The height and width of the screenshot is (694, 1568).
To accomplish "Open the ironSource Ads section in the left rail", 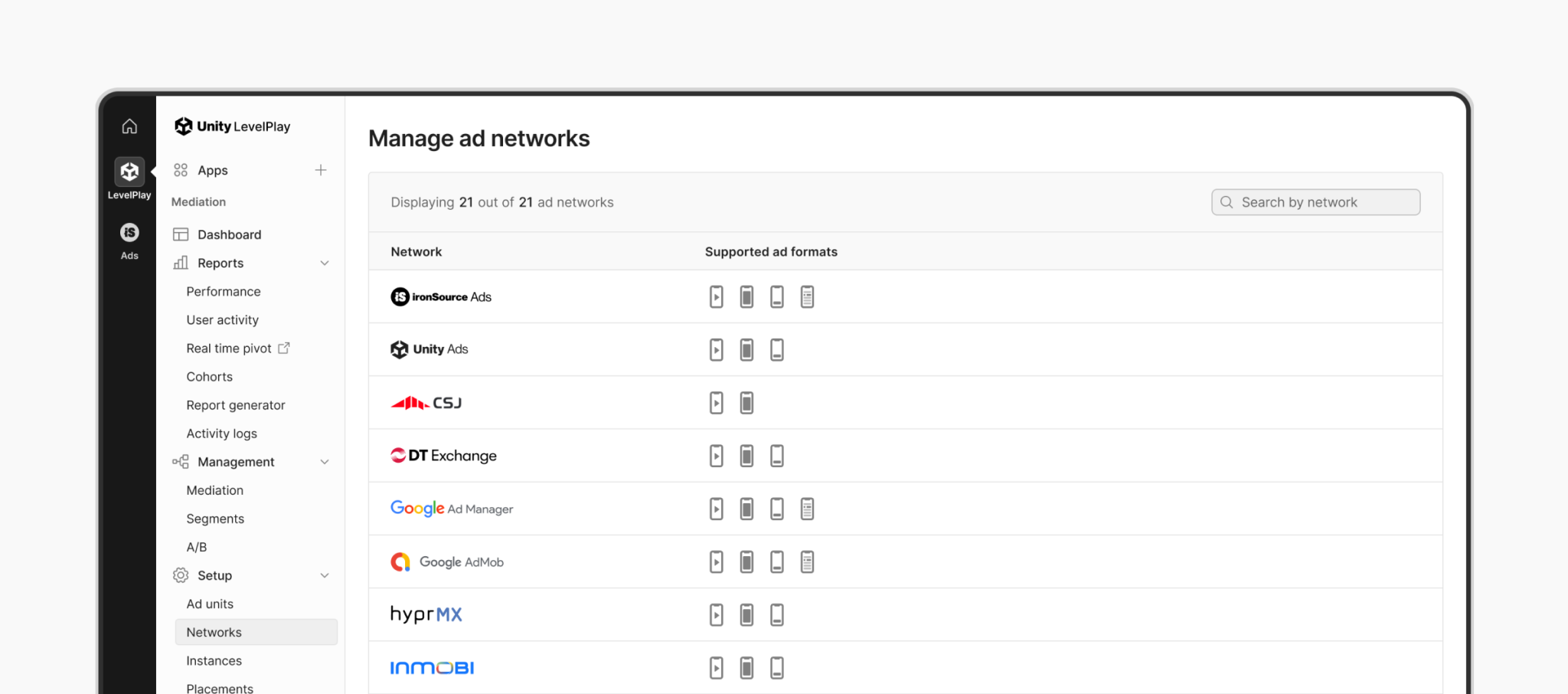I will (x=129, y=232).
